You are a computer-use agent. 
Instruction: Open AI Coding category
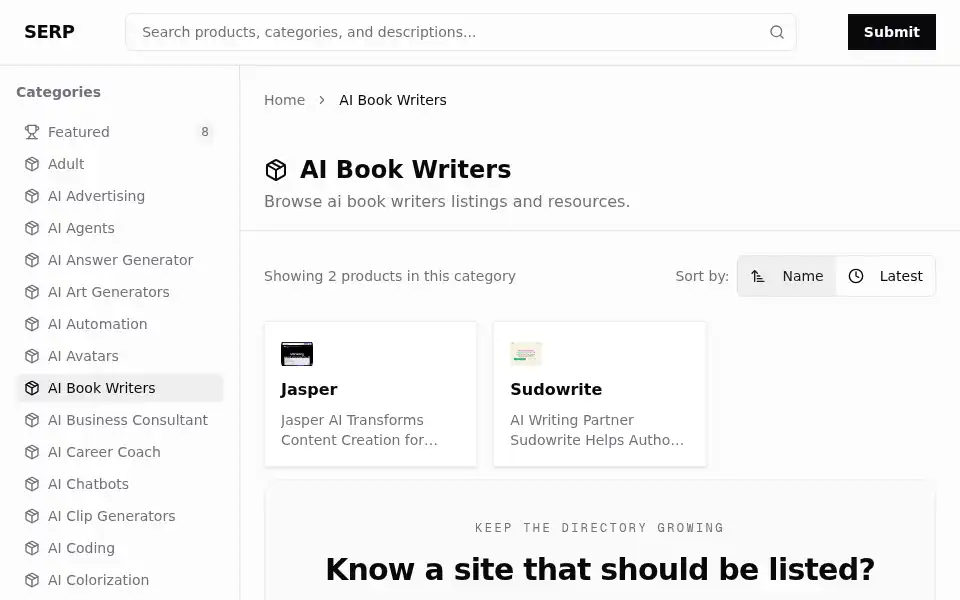tap(120, 548)
